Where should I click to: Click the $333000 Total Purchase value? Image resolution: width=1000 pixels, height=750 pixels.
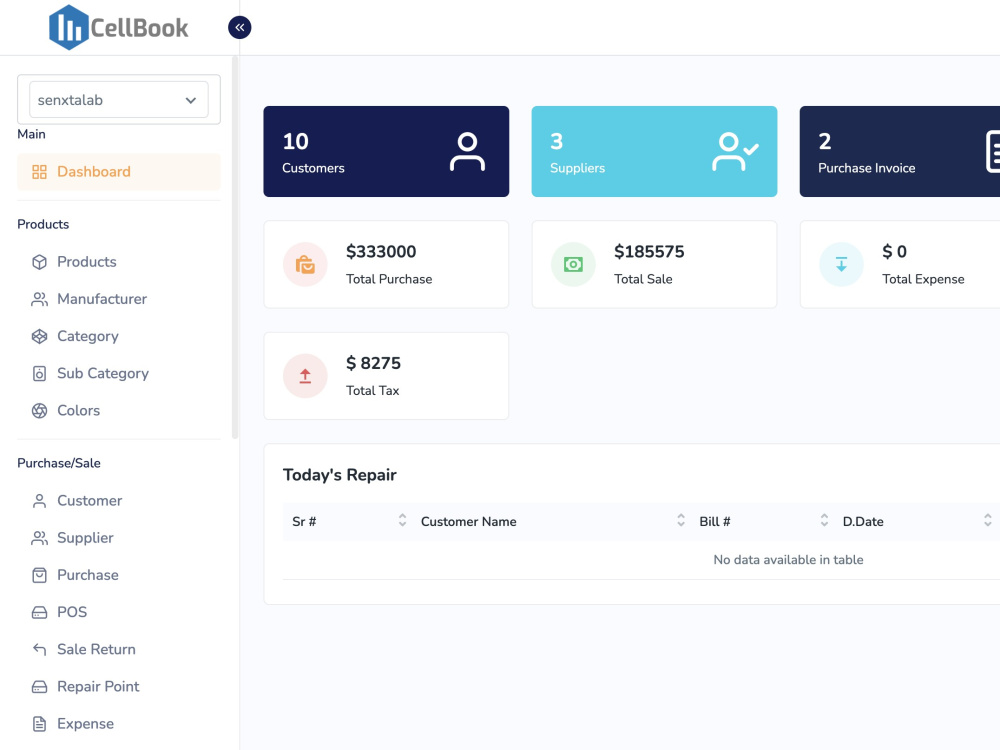(x=381, y=252)
